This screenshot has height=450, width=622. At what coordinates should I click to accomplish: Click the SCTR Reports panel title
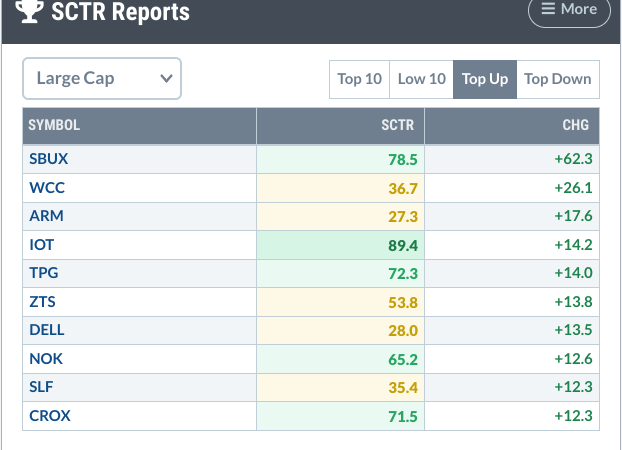click(121, 11)
